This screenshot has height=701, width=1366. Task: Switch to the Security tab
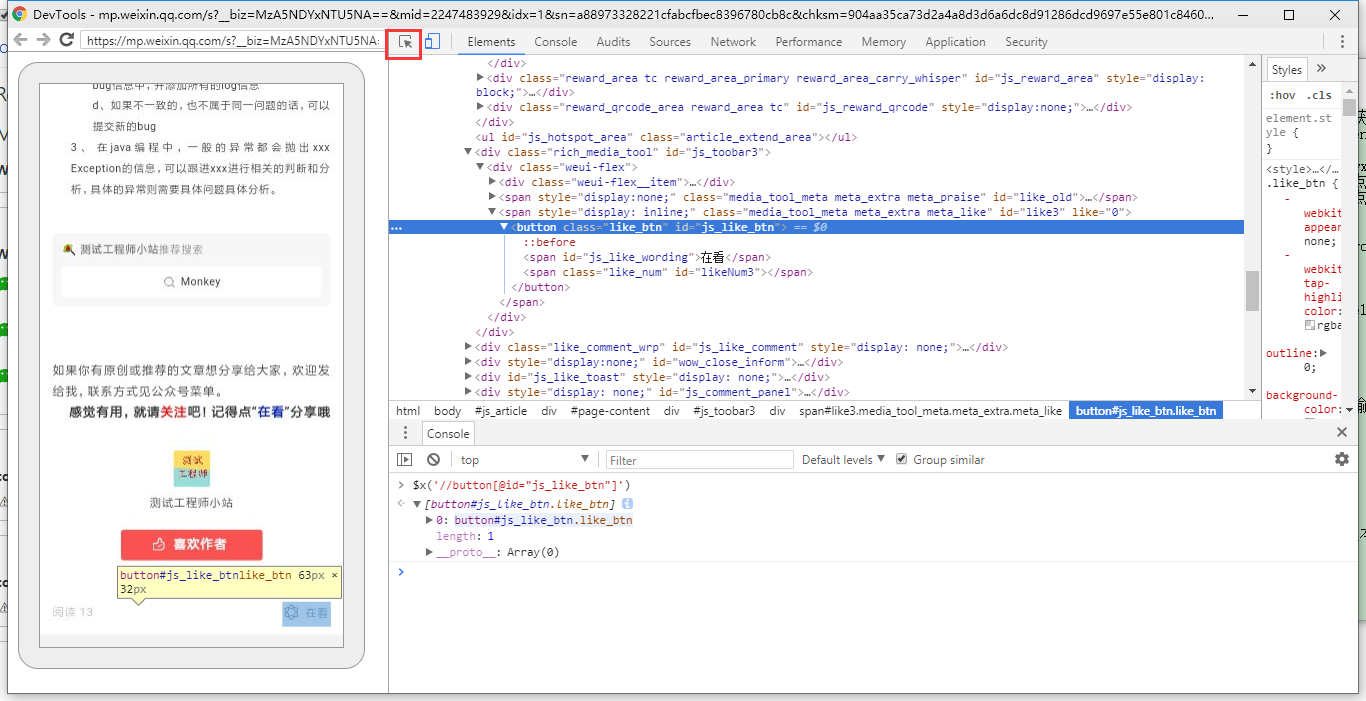click(1026, 42)
